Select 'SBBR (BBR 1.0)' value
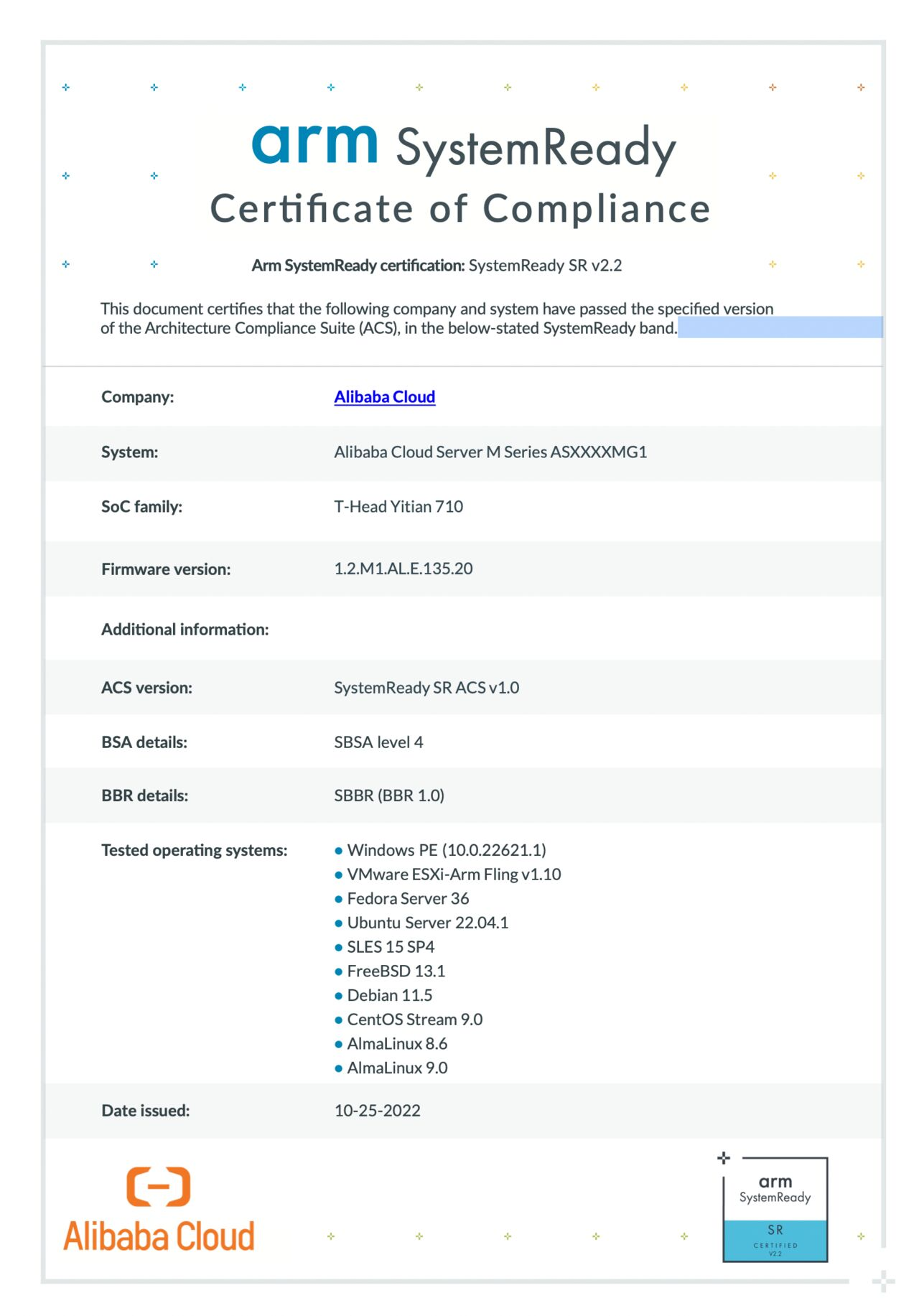This screenshot has height=1316, width=919. point(389,795)
